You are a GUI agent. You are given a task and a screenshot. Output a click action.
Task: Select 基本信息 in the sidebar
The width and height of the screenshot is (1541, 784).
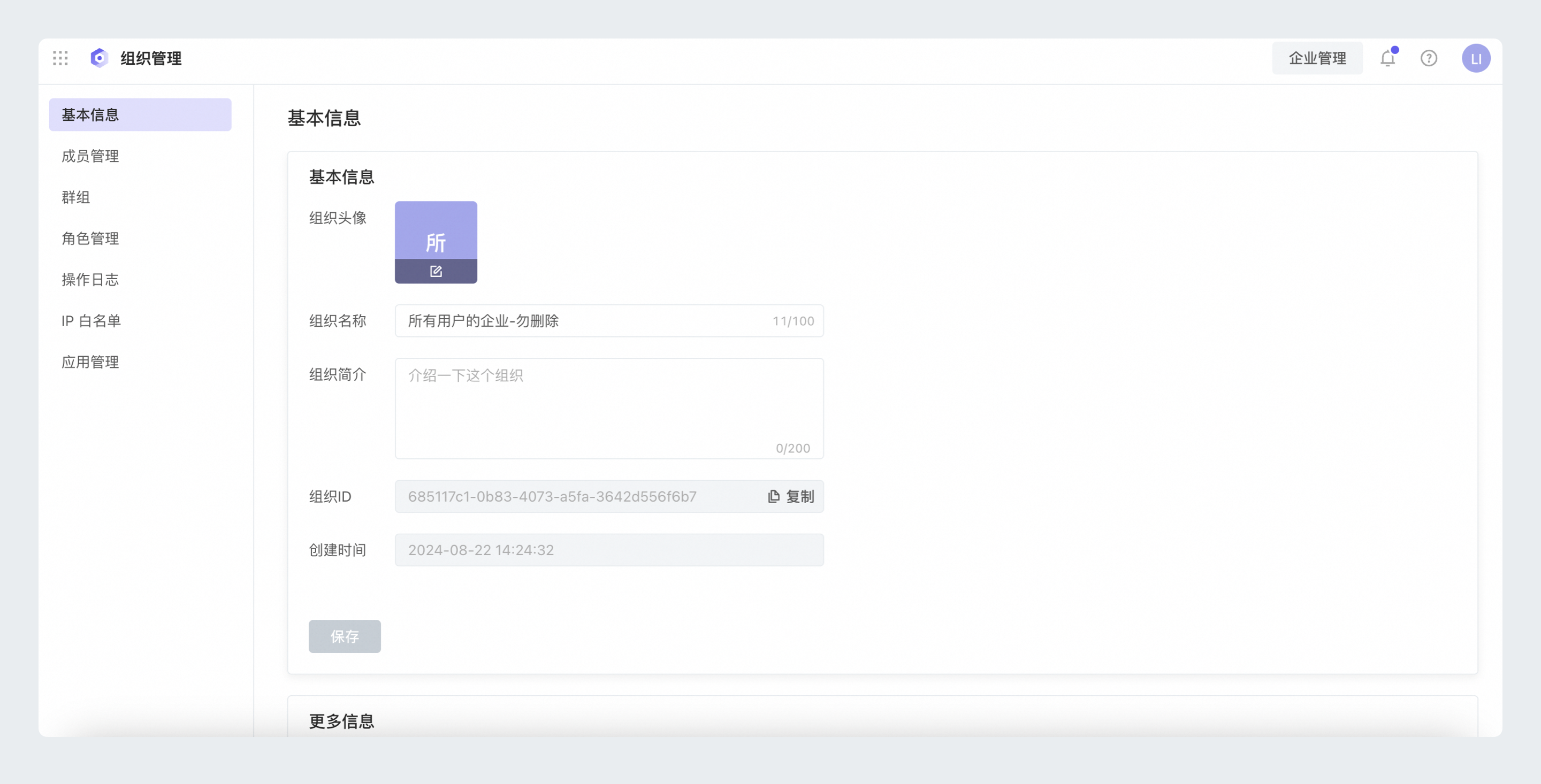(140, 115)
